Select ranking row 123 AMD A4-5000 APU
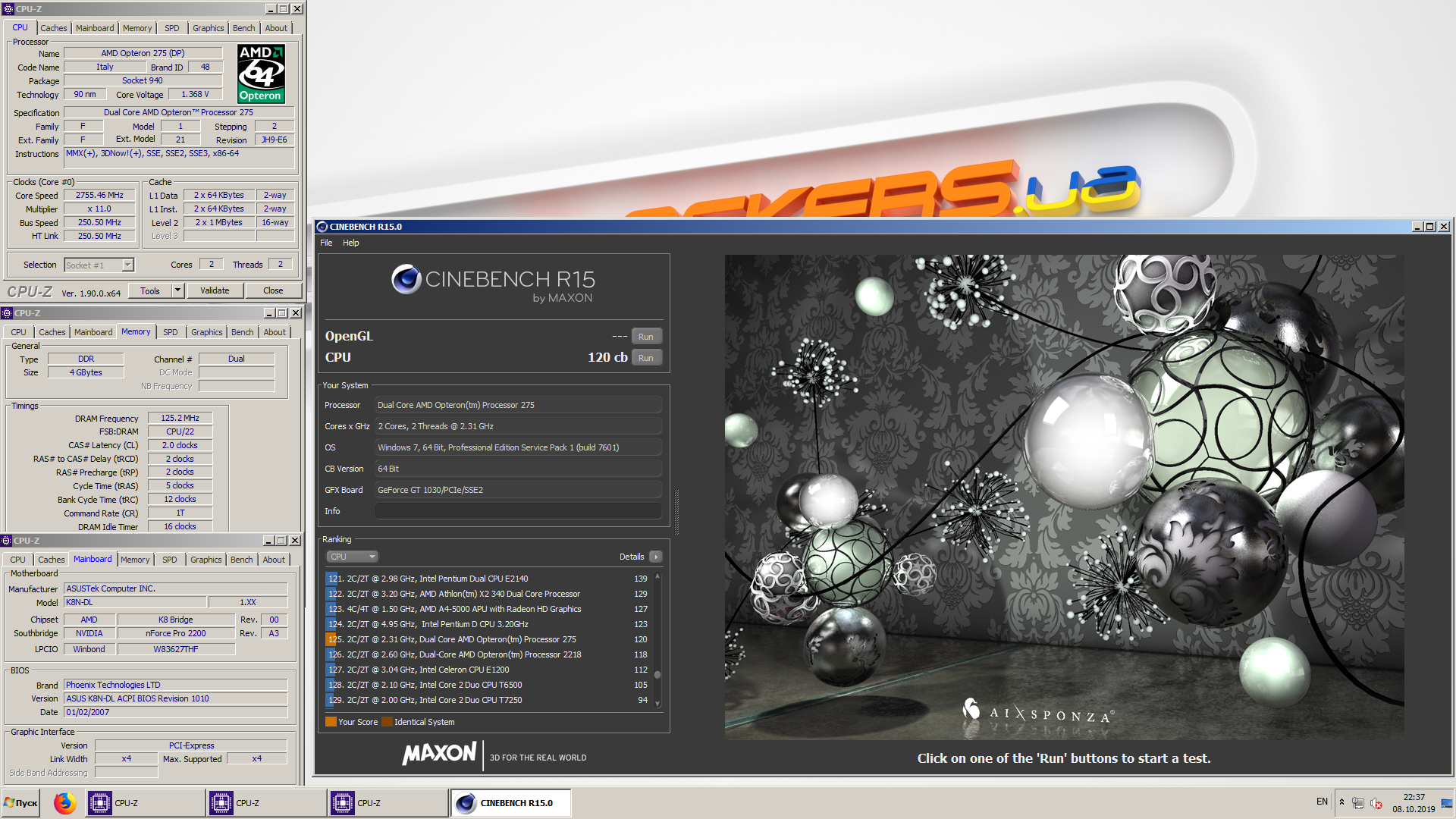This screenshot has width=1456, height=819. [488, 609]
